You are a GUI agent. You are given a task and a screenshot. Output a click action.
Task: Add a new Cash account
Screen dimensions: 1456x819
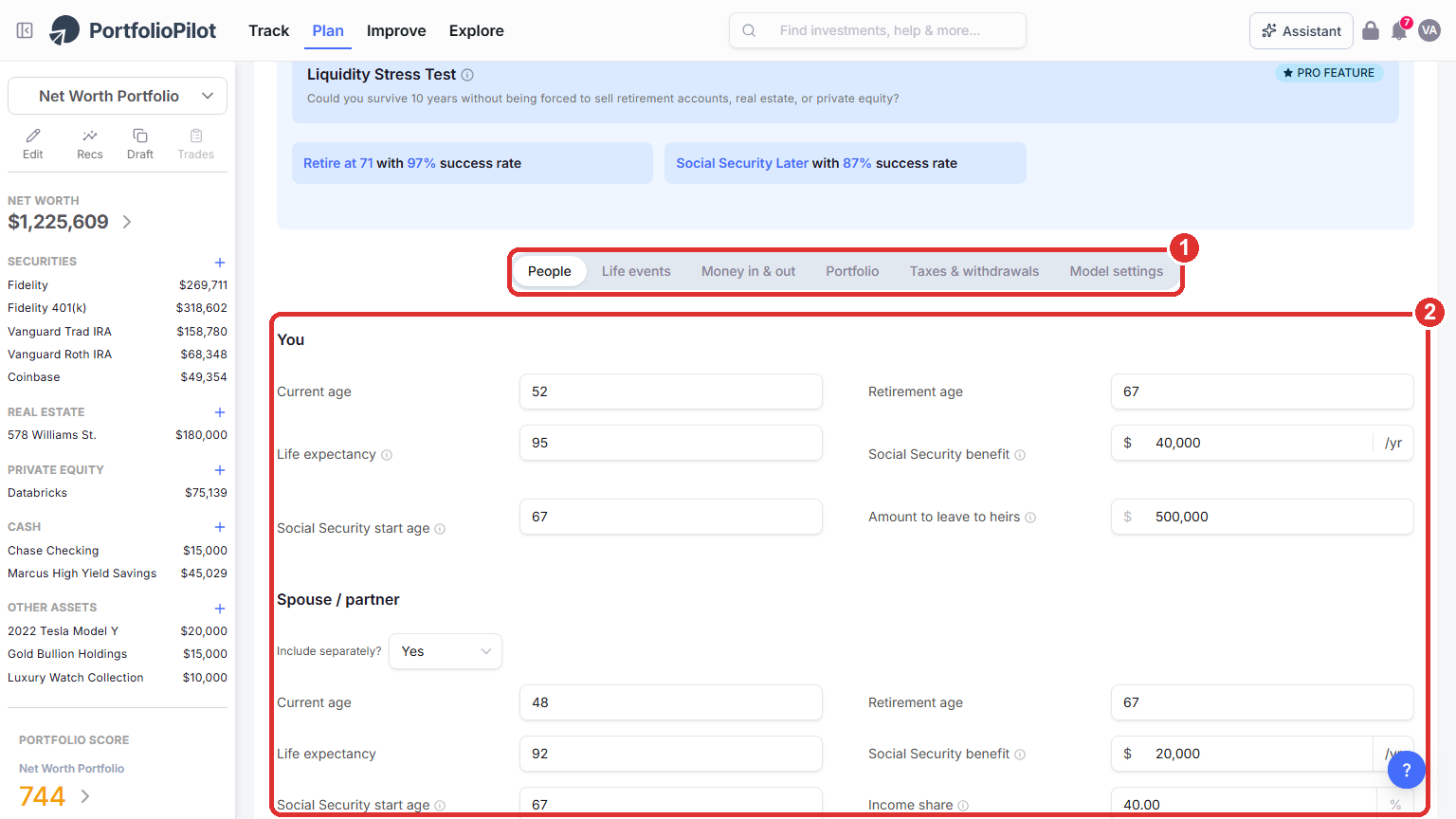pos(220,527)
